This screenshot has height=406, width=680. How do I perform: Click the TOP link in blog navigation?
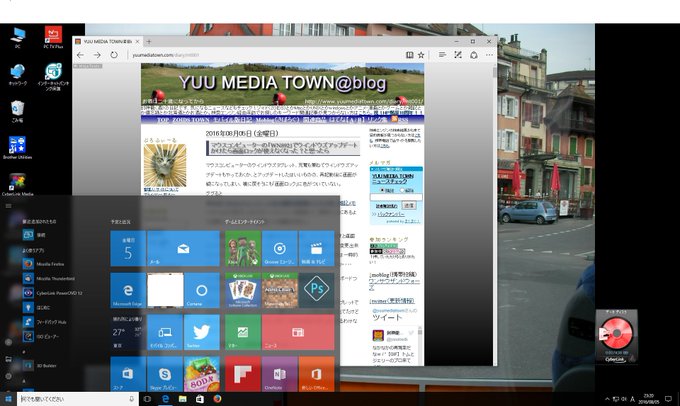point(163,120)
